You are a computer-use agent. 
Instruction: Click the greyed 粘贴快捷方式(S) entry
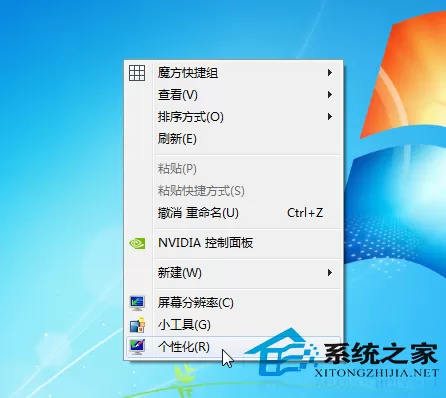tap(233, 190)
